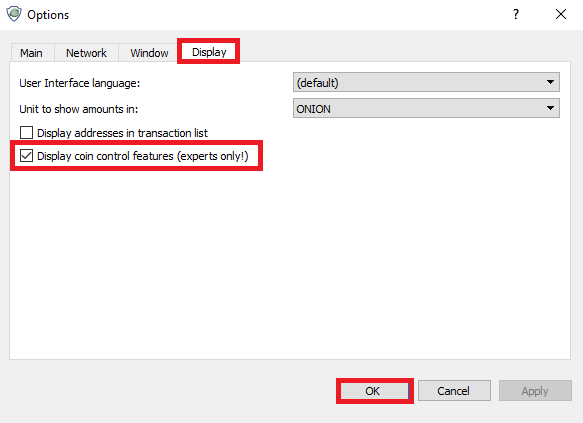
Task: Confirm settings with the OK button
Action: [374, 391]
